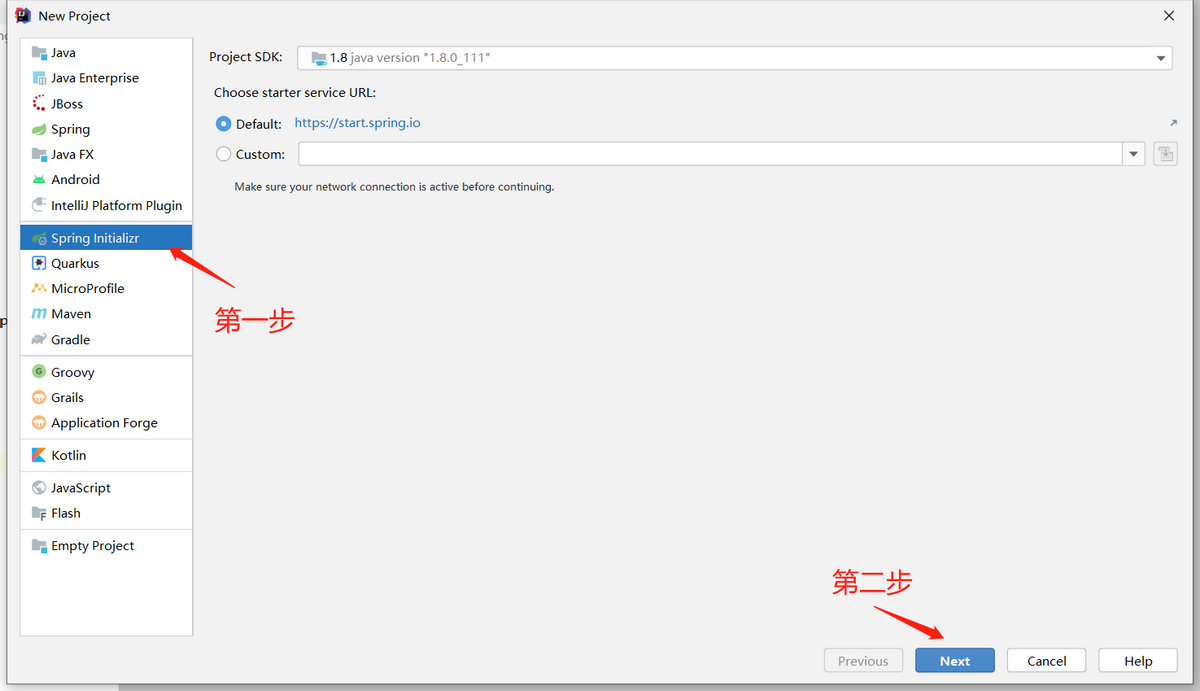
Task: Click the network connection notice text
Action: pos(394,187)
